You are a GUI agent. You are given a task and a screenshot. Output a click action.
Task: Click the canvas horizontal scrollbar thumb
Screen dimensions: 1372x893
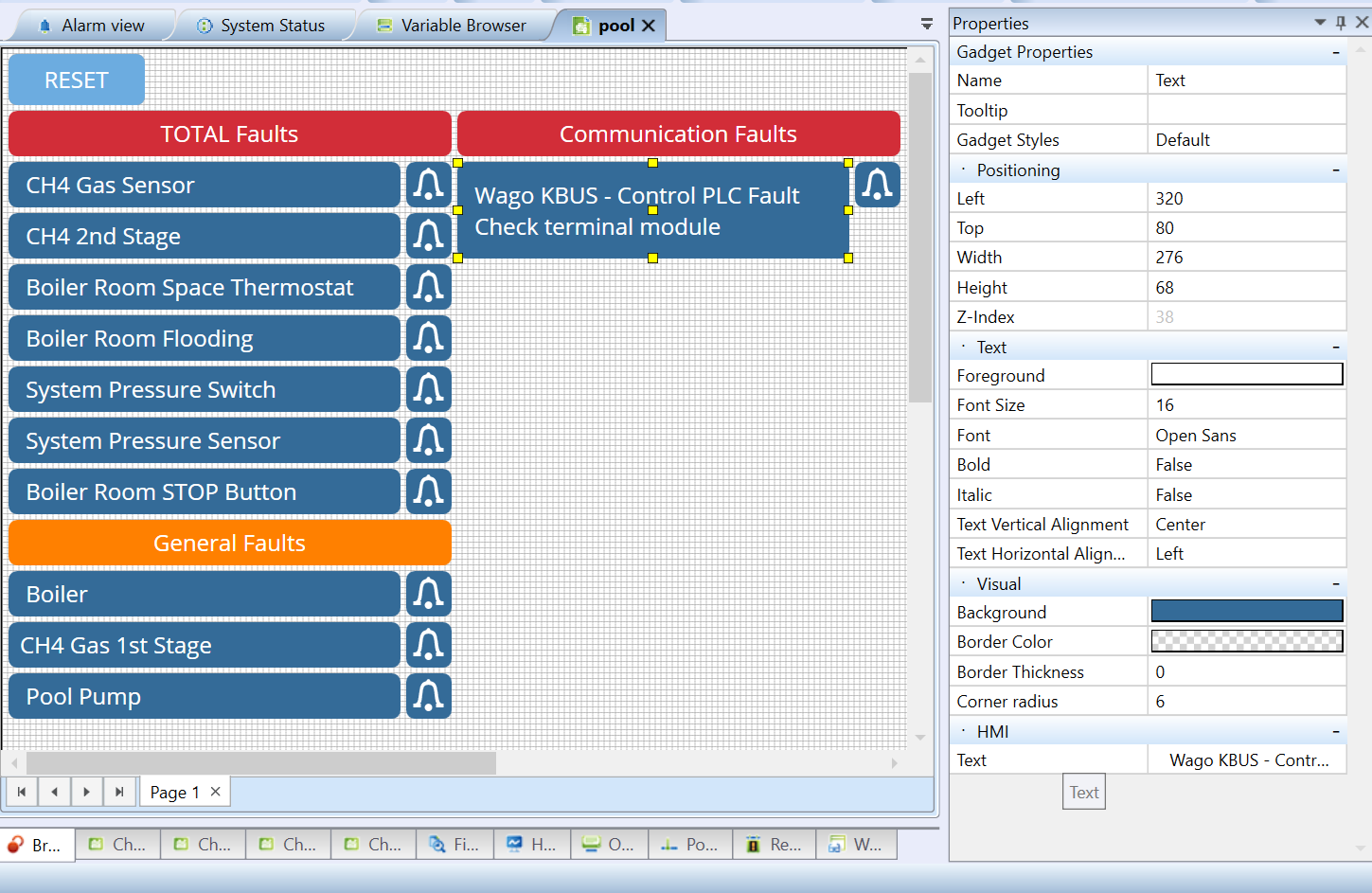261,762
